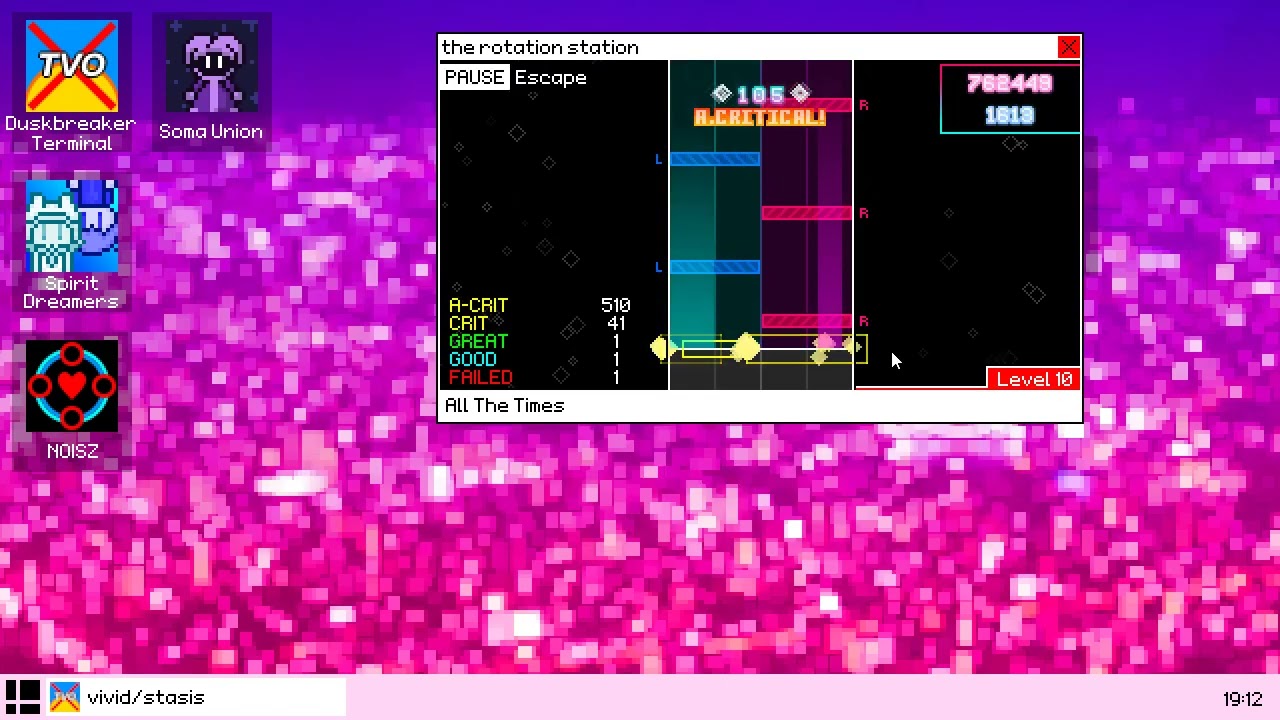Click the GOOD judgement label
This screenshot has width=1280, height=720.
[x=473, y=359]
